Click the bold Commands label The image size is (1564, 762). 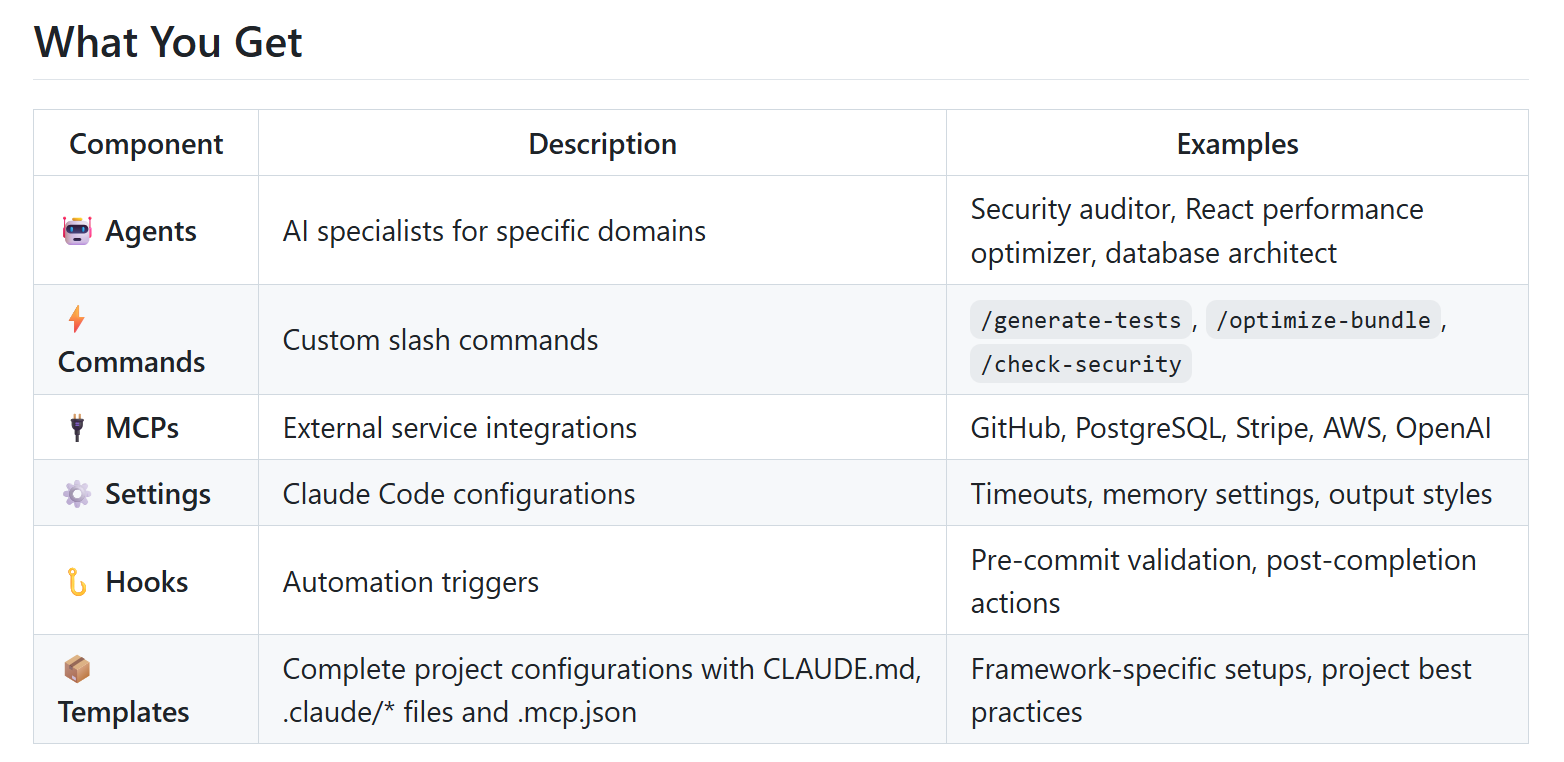coord(131,362)
